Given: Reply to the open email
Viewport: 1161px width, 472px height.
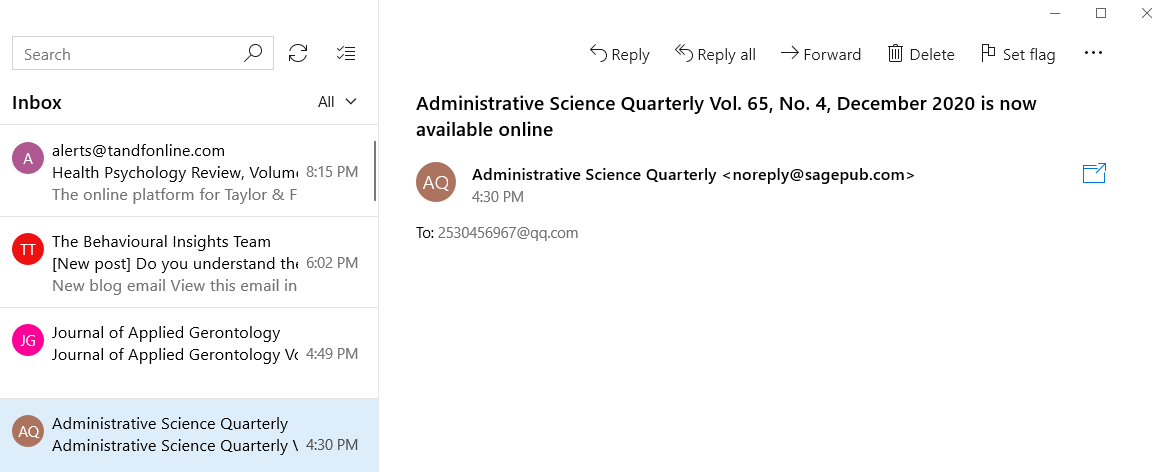Looking at the screenshot, I should click(x=619, y=54).
